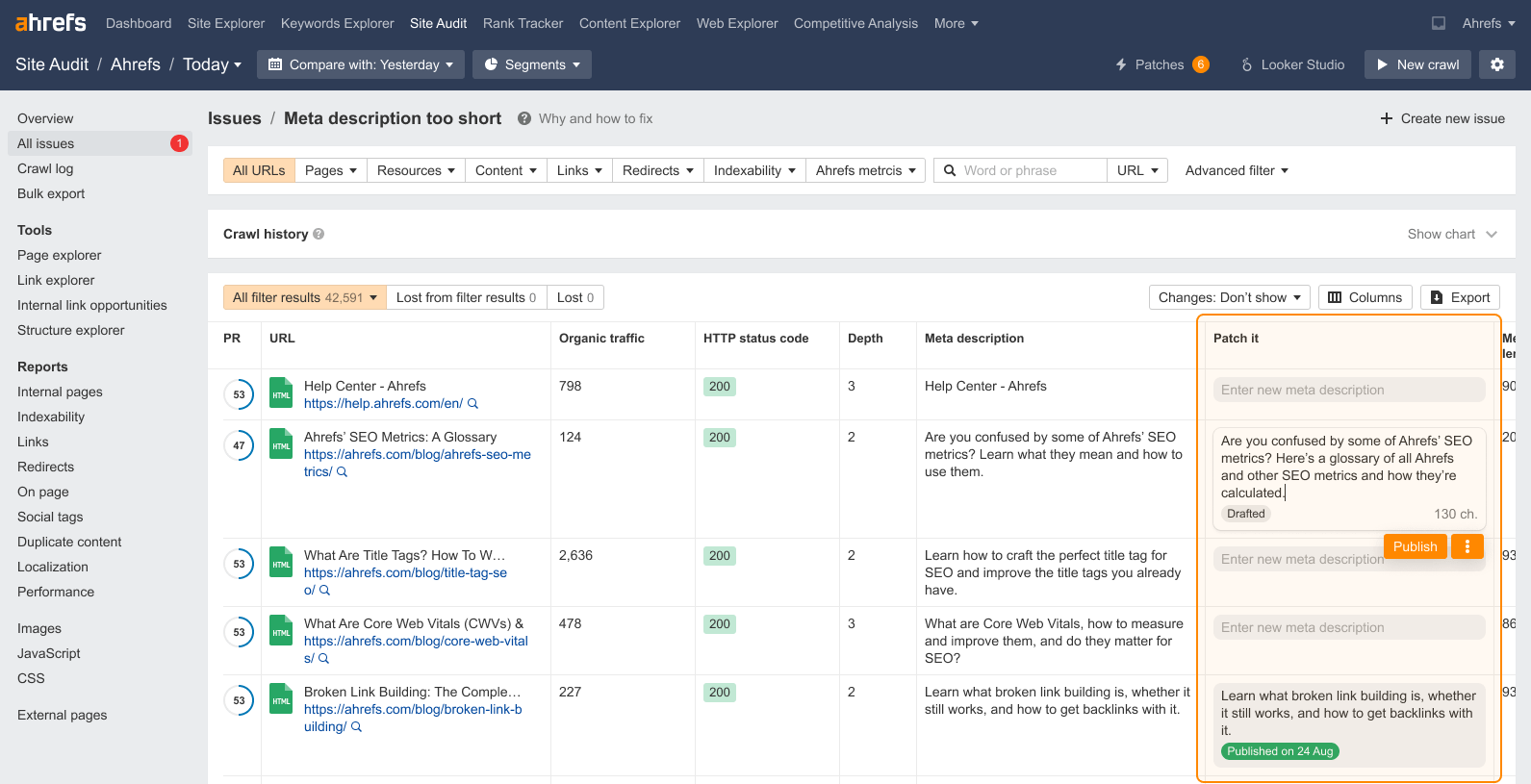The image size is (1531, 784).
Task: Open the Redirects filter dropdown
Action: click(658, 170)
